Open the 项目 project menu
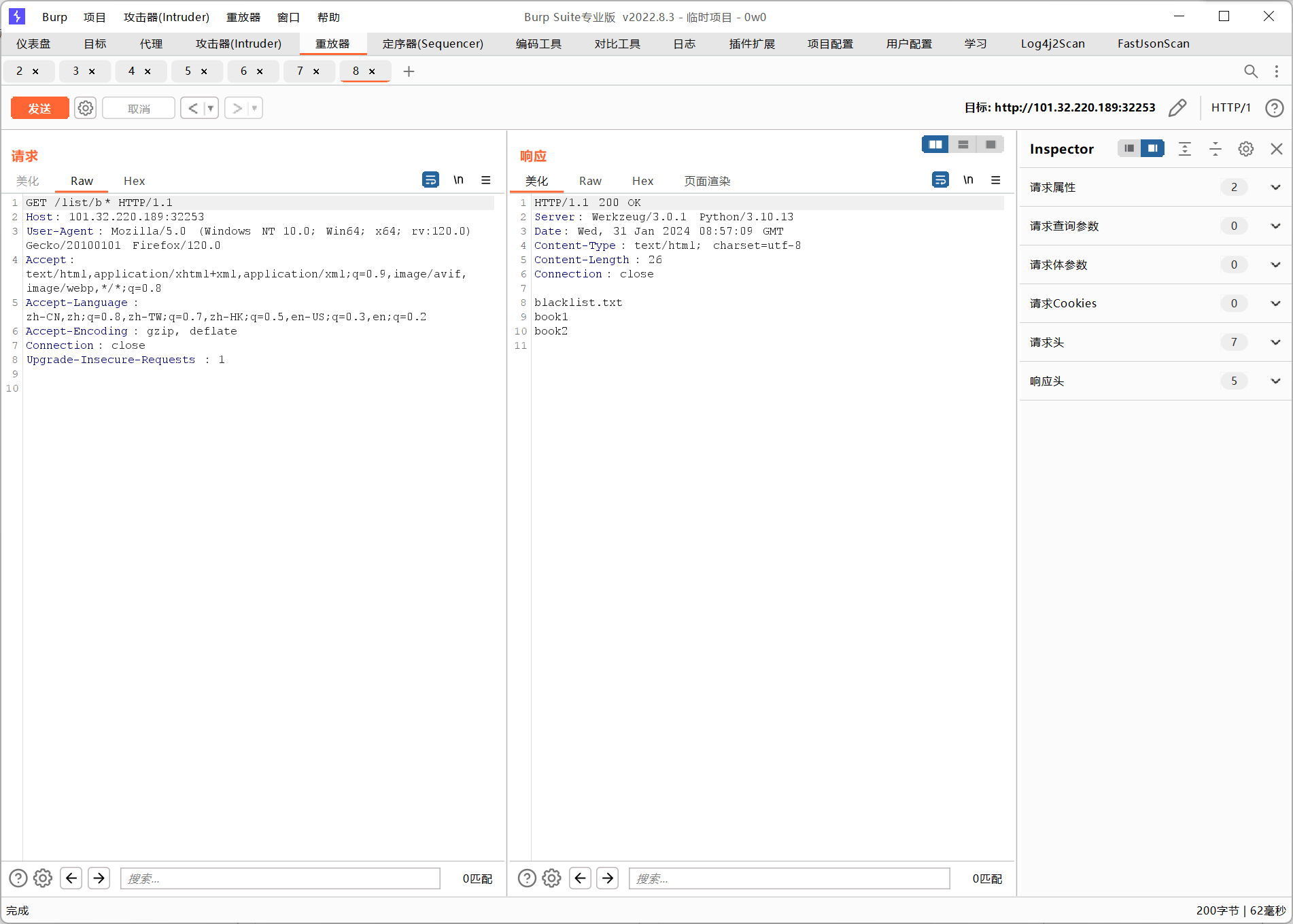Screen dimensions: 1293x924 click(94, 17)
